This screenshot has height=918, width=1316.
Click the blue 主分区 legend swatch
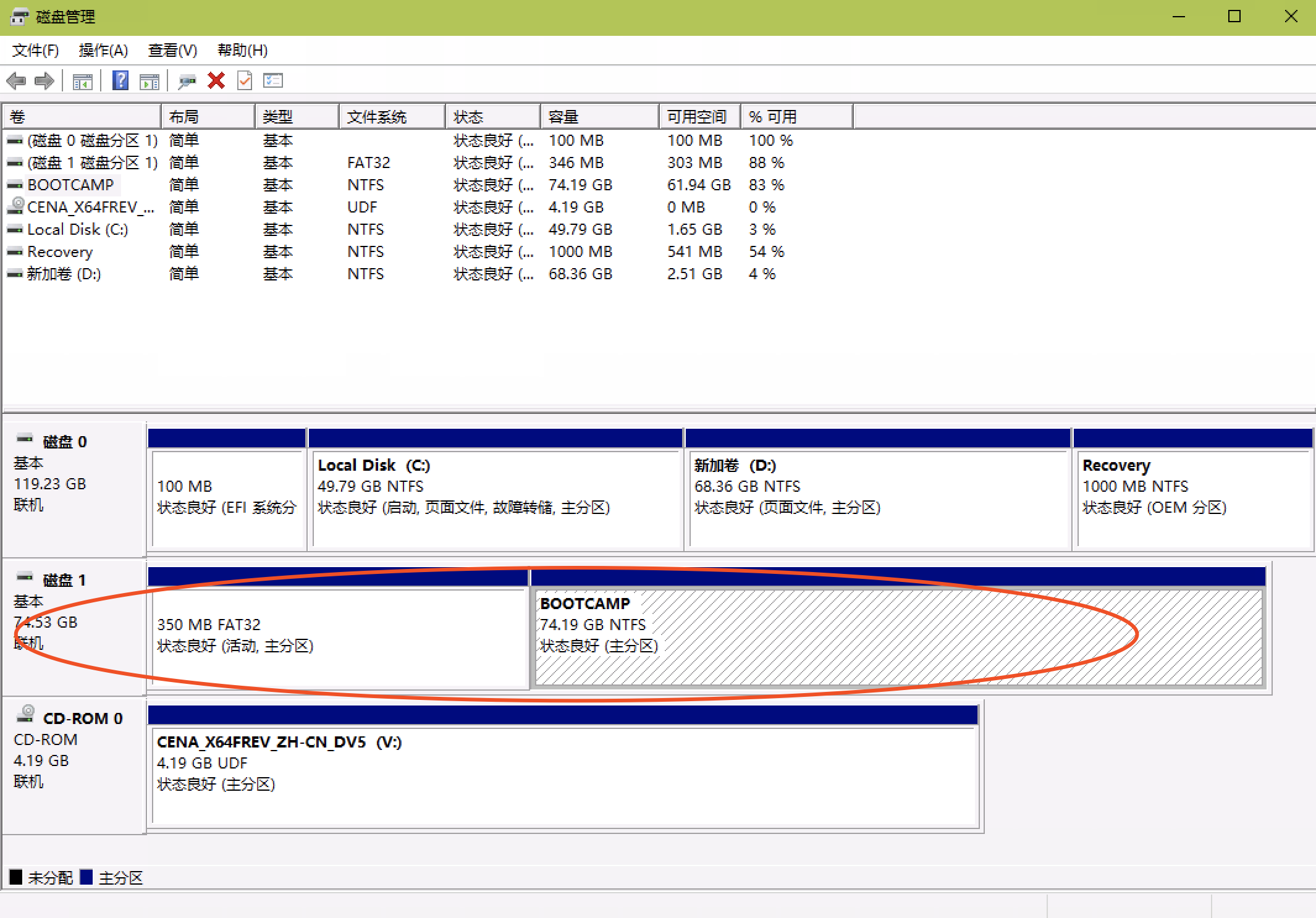(x=86, y=877)
